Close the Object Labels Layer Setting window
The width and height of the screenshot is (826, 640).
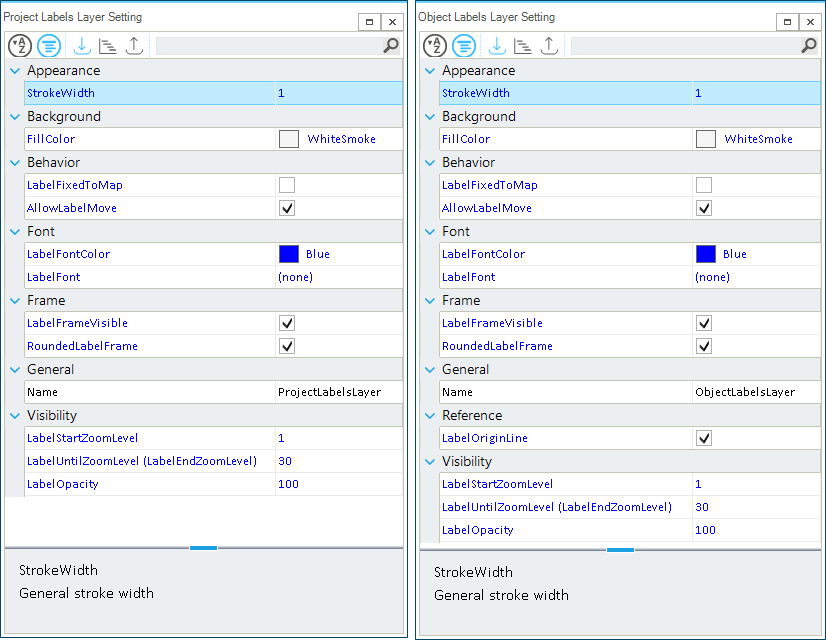(x=810, y=22)
